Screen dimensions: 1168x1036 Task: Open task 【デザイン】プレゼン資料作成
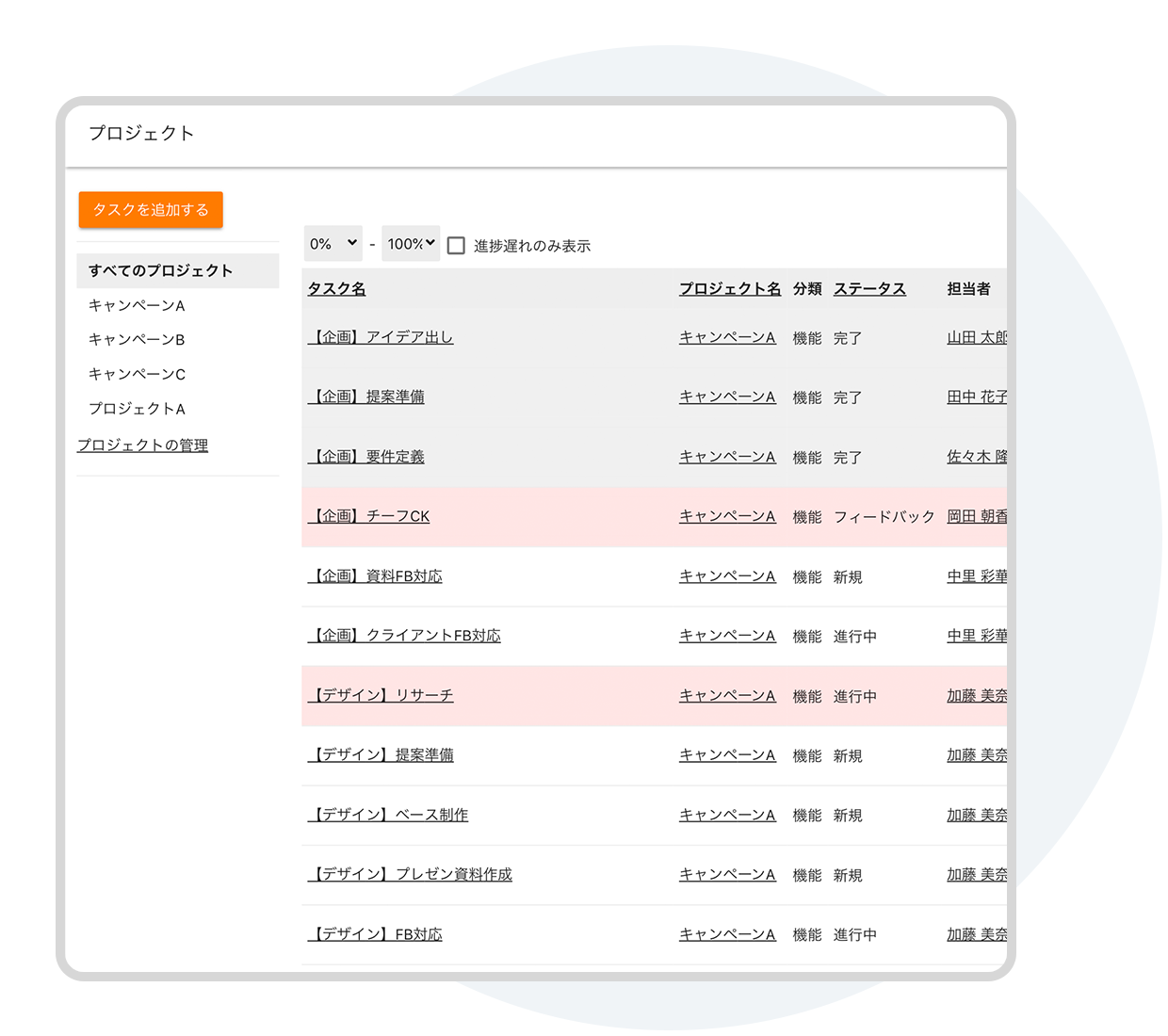click(411, 874)
